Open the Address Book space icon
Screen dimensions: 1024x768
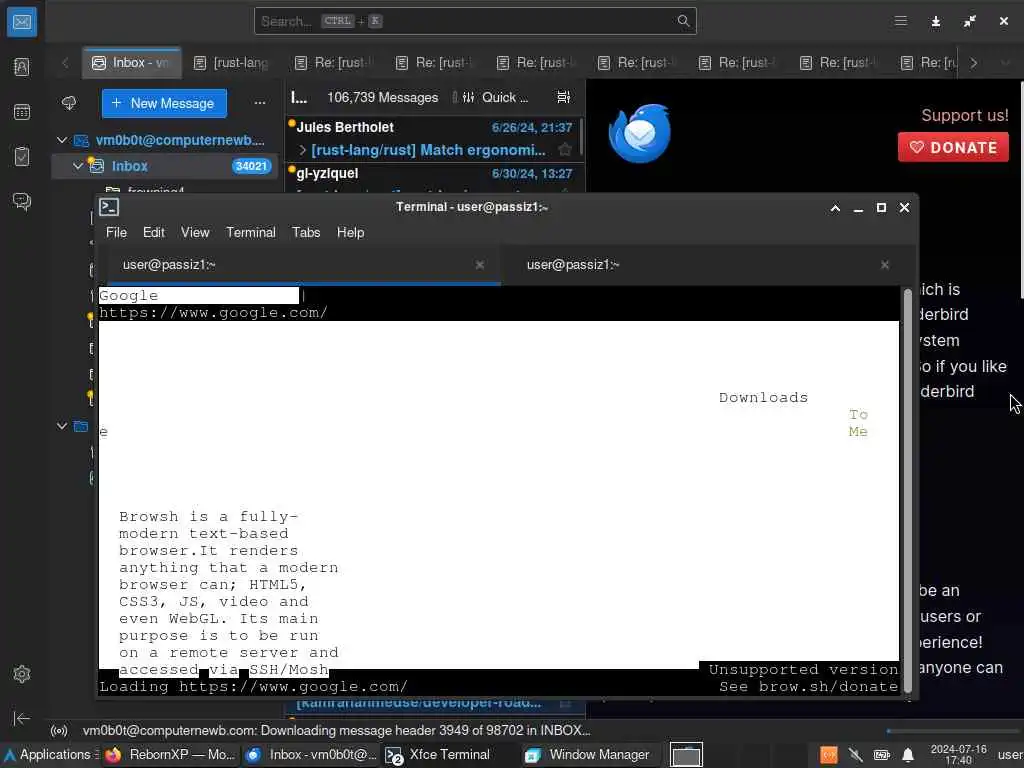point(22,67)
